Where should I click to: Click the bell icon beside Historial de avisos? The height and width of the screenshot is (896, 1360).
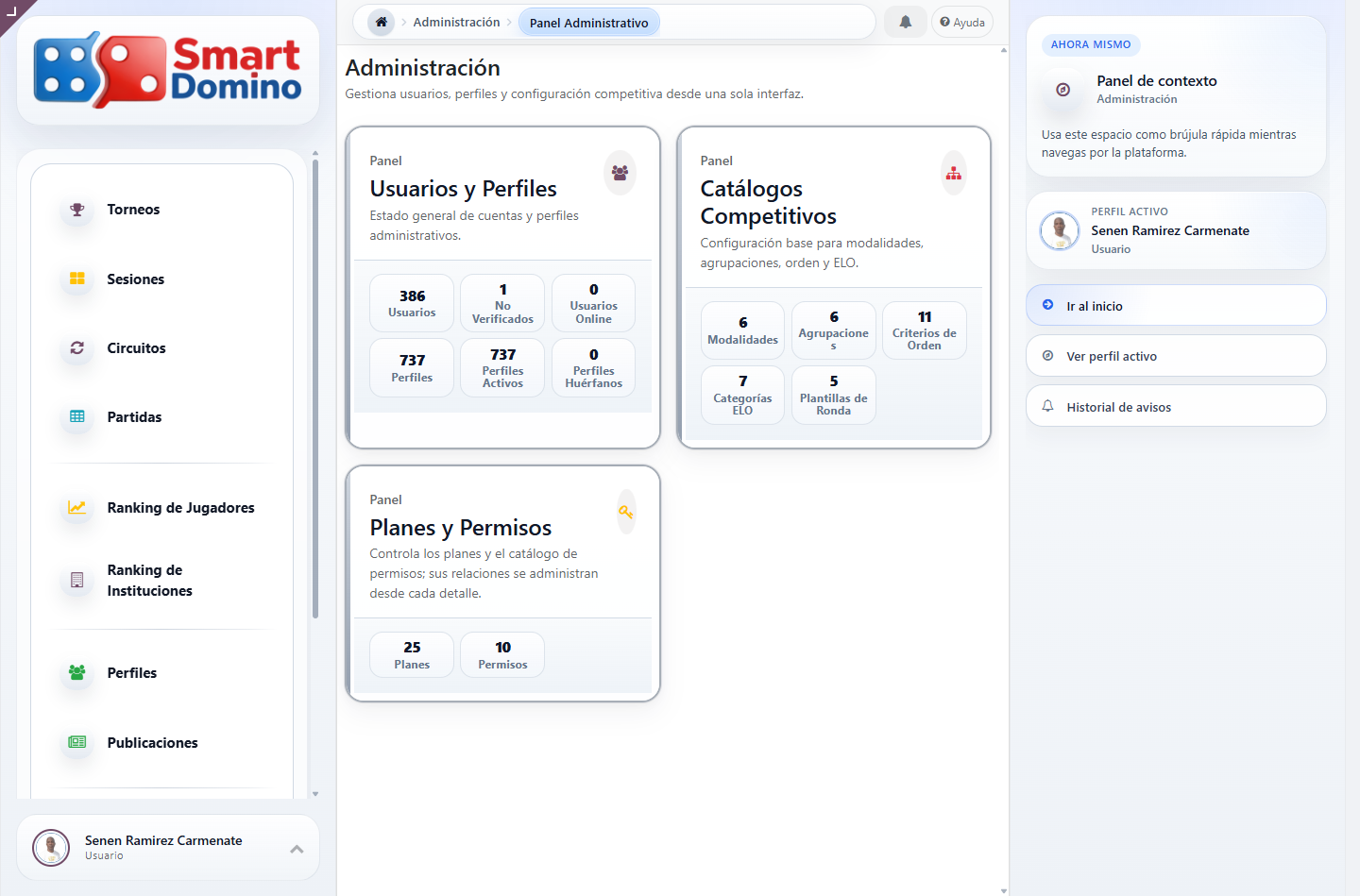click(x=1047, y=406)
